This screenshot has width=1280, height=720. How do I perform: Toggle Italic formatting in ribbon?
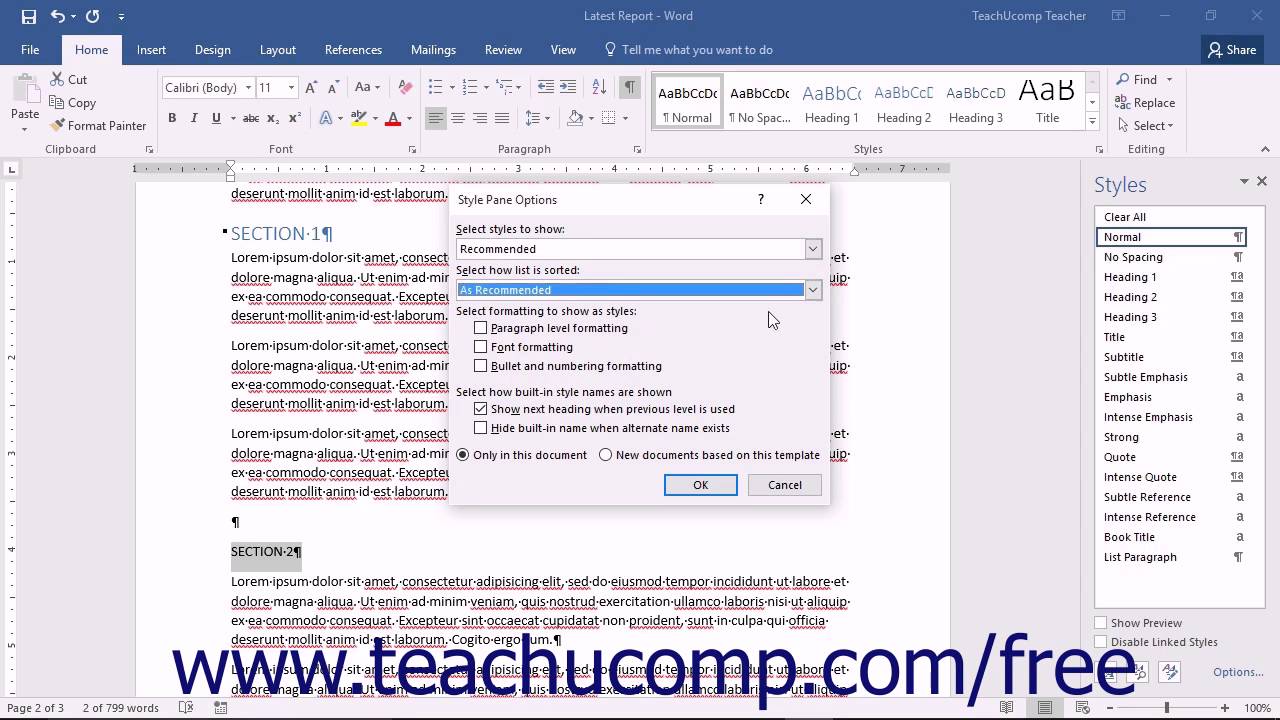click(x=194, y=118)
